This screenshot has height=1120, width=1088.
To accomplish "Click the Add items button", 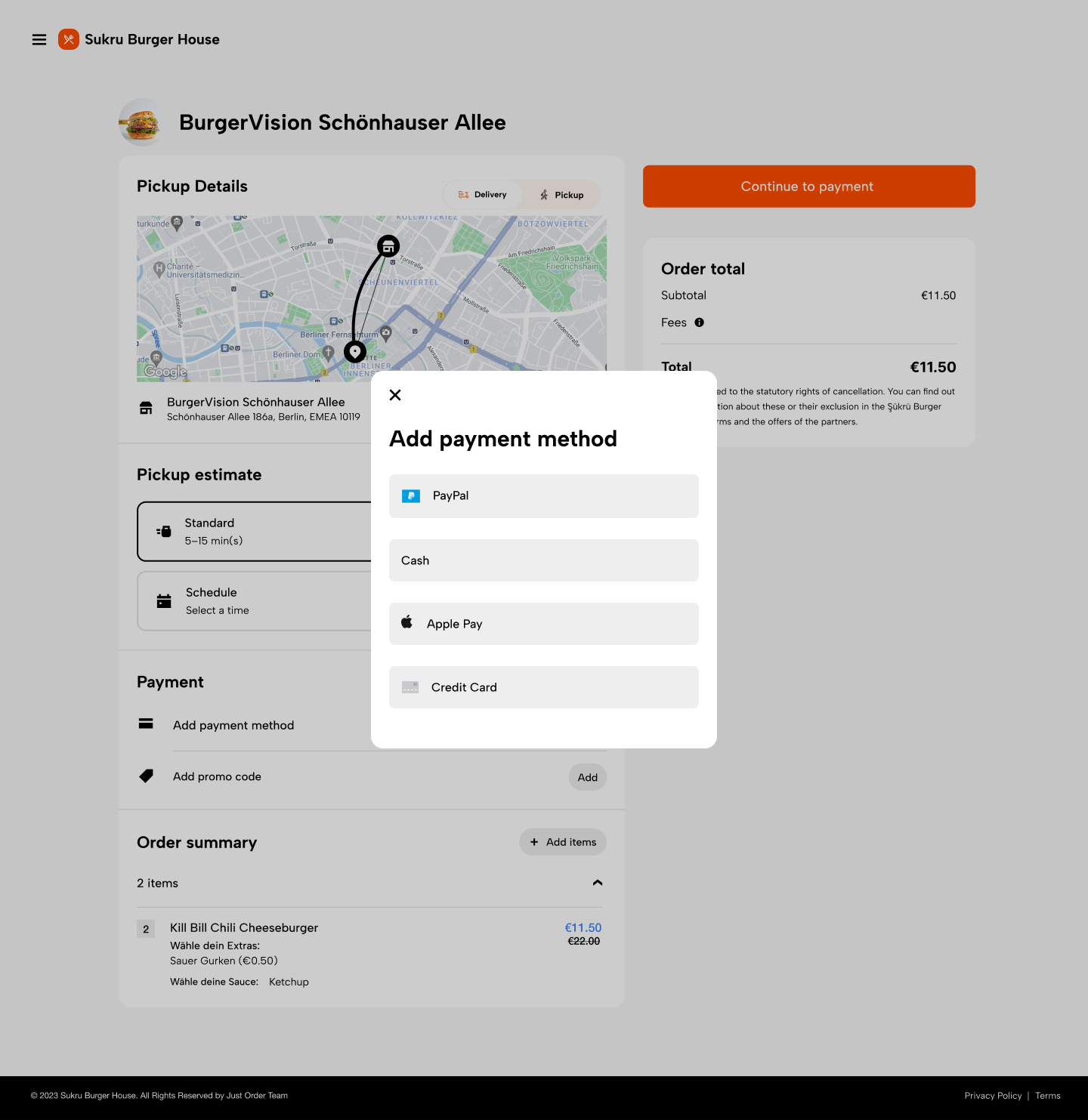I will (x=563, y=842).
